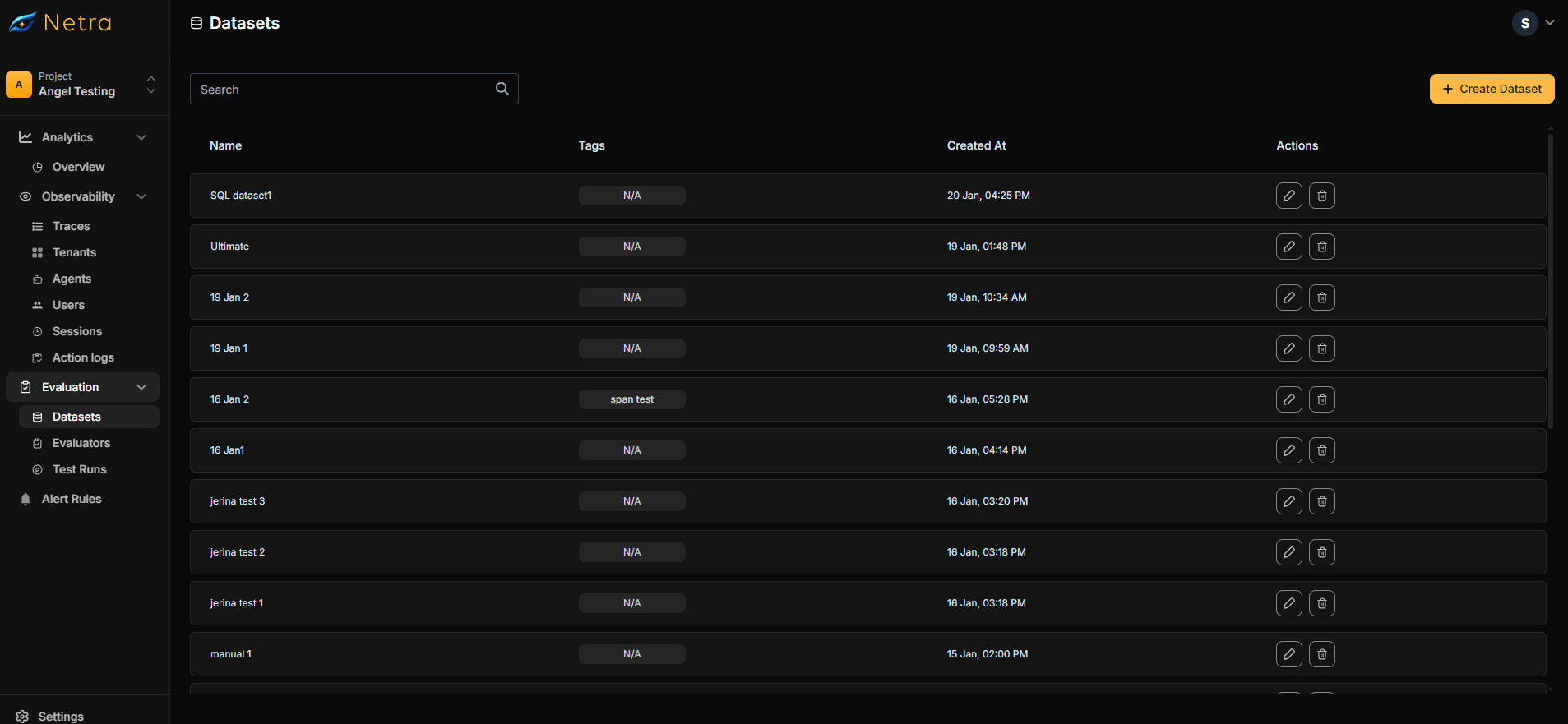1568x724 pixels.
Task: Open the SQL dataset1 dataset
Action: click(241, 196)
